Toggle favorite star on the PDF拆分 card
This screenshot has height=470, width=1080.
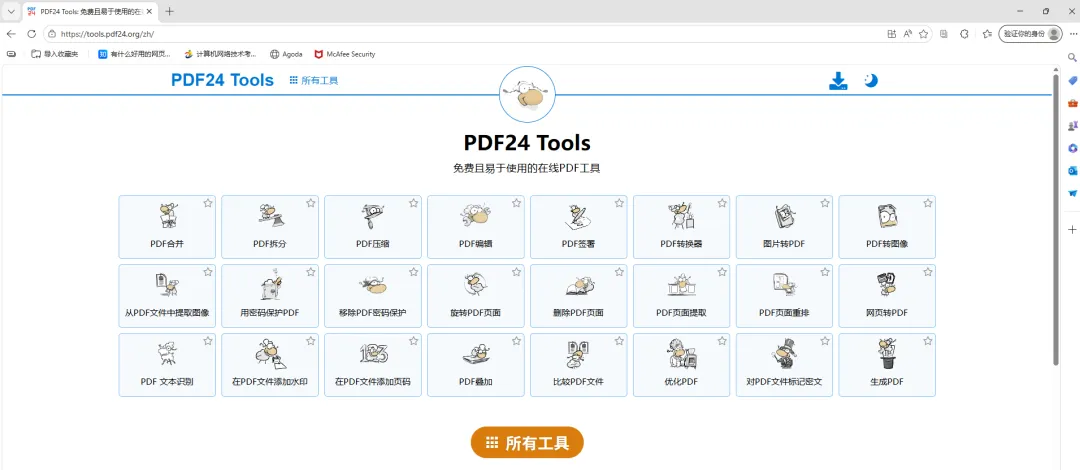tap(311, 203)
